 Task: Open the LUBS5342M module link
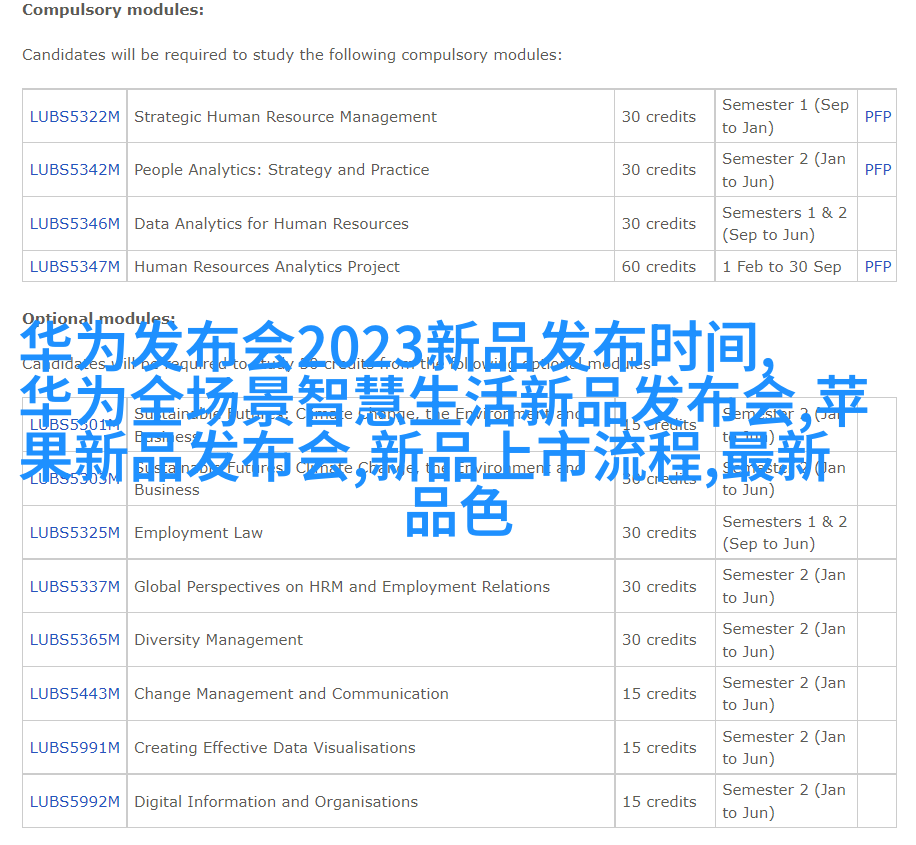75,169
